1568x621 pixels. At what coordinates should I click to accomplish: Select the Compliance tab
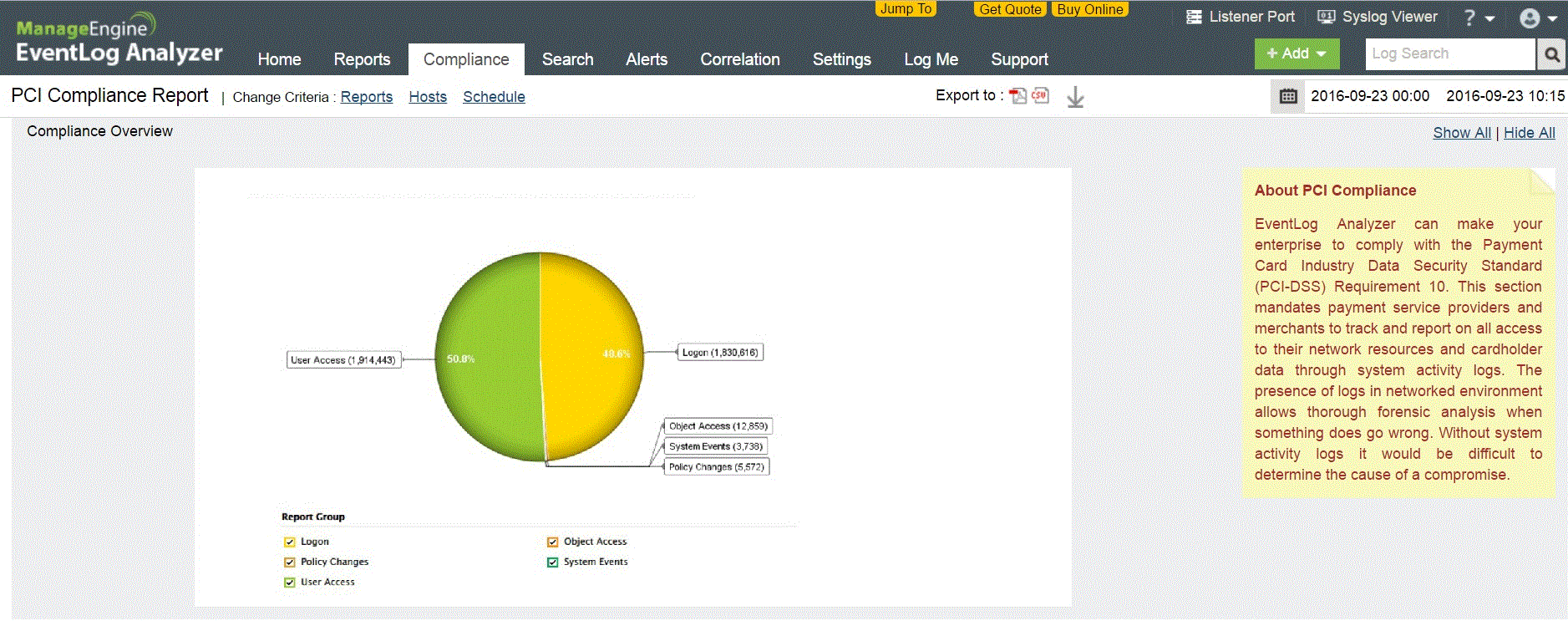466,59
